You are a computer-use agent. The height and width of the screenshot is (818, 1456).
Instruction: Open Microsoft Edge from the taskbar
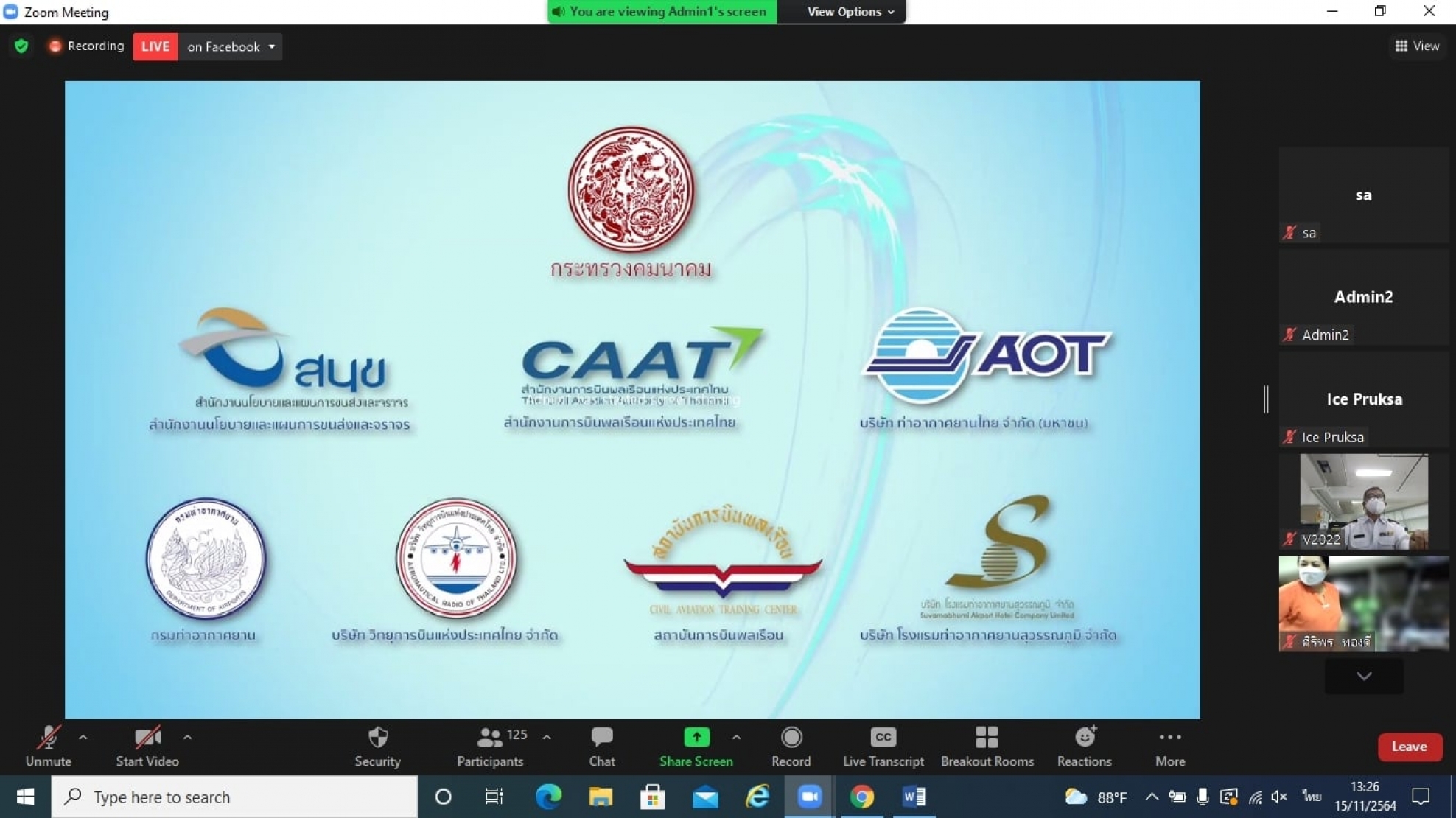[548, 797]
